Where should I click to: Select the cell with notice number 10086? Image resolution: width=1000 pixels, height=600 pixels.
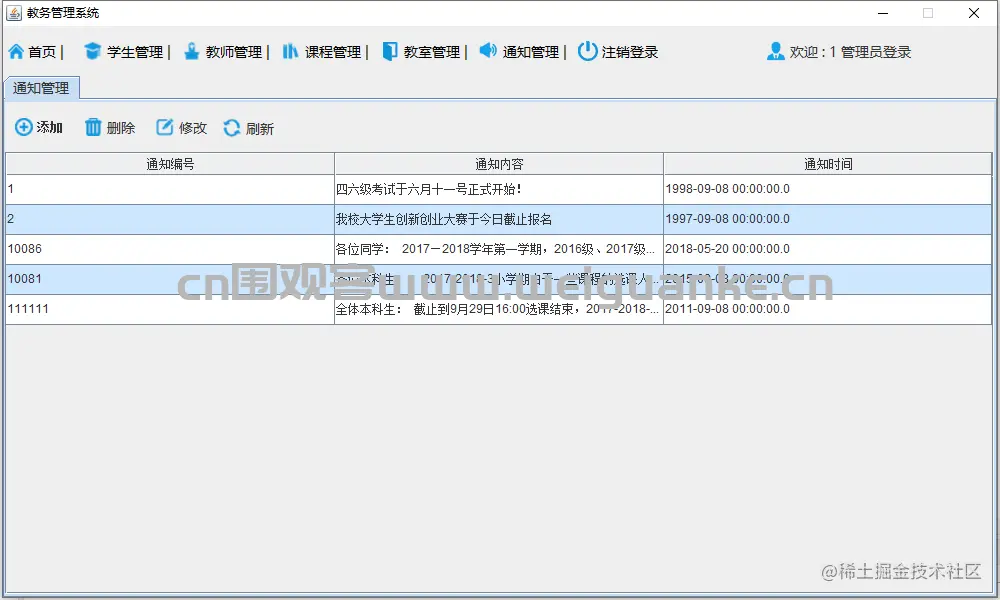(x=170, y=249)
